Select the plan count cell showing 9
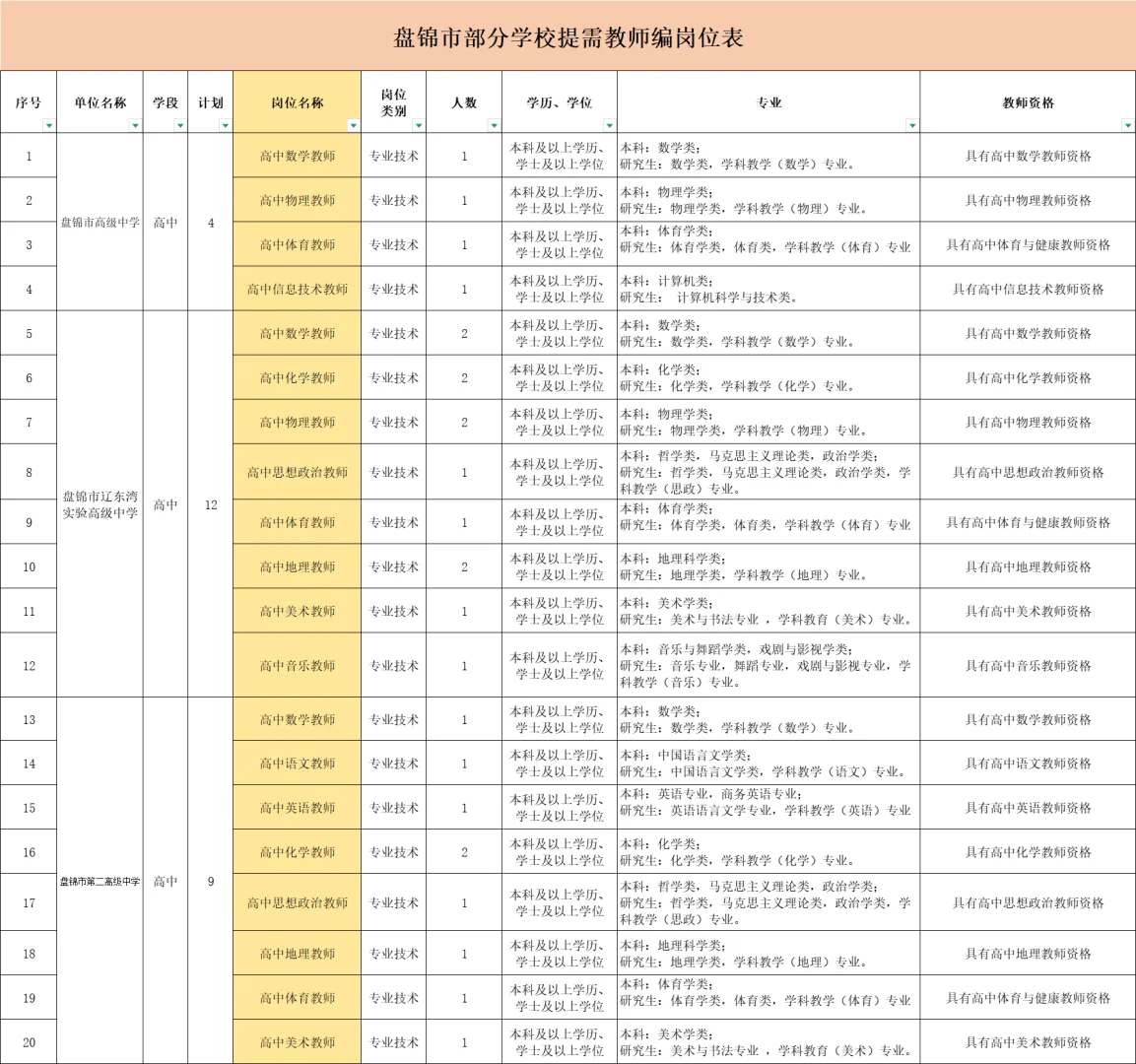Screen dimensions: 1136x1064 click(x=211, y=881)
